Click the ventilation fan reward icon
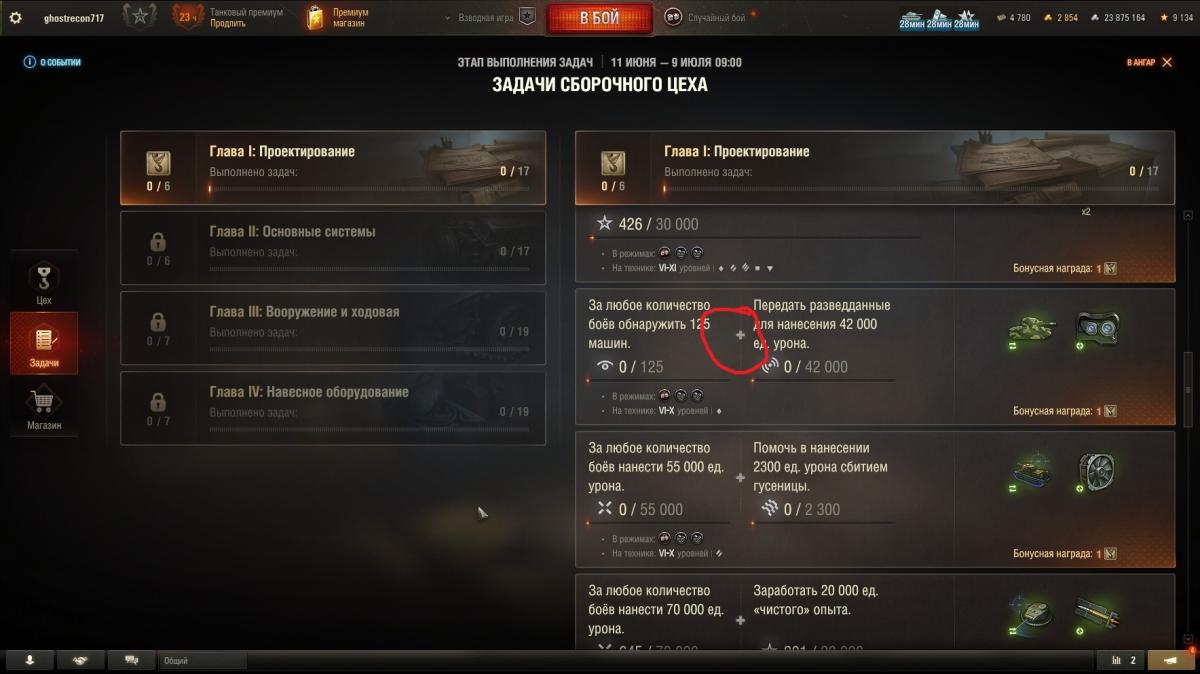The image size is (1200, 674). click(x=1097, y=472)
